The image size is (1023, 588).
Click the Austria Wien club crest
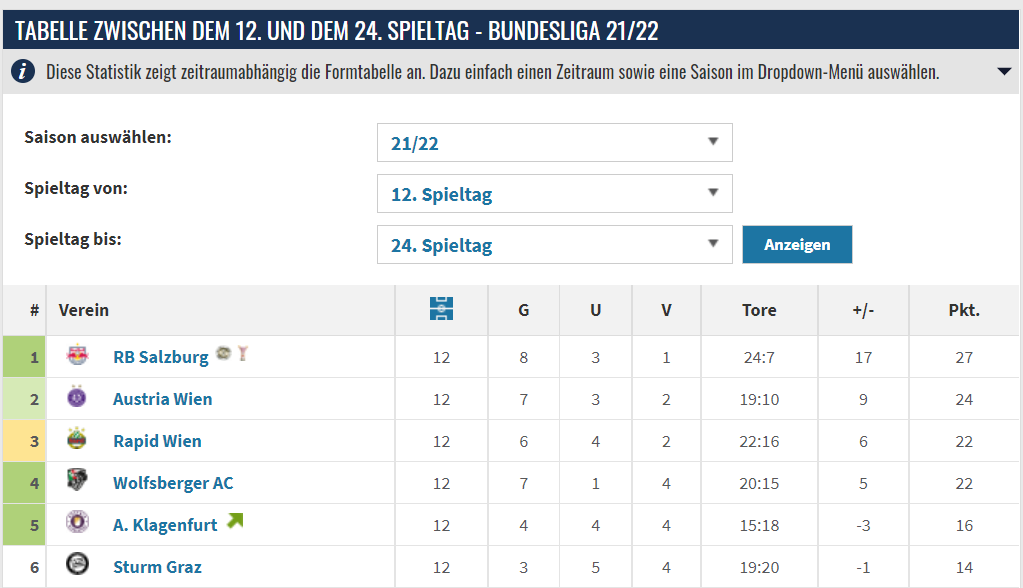(x=77, y=397)
